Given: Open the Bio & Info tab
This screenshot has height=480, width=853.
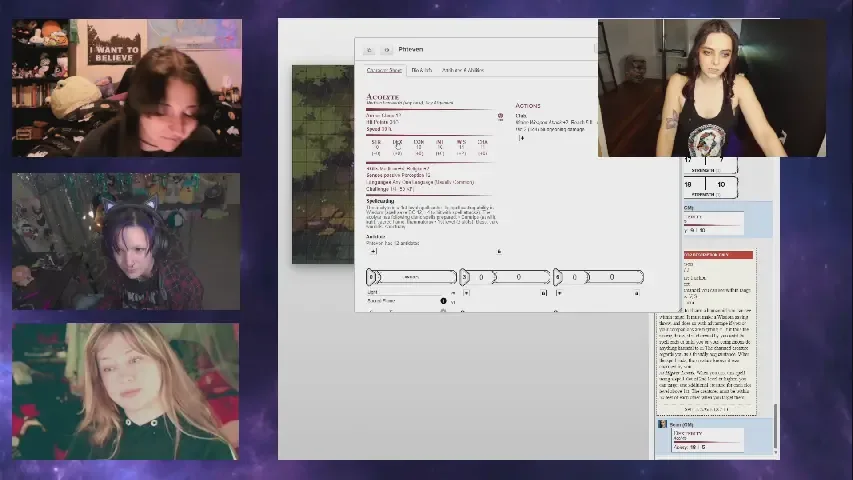Looking at the screenshot, I should 421,70.
